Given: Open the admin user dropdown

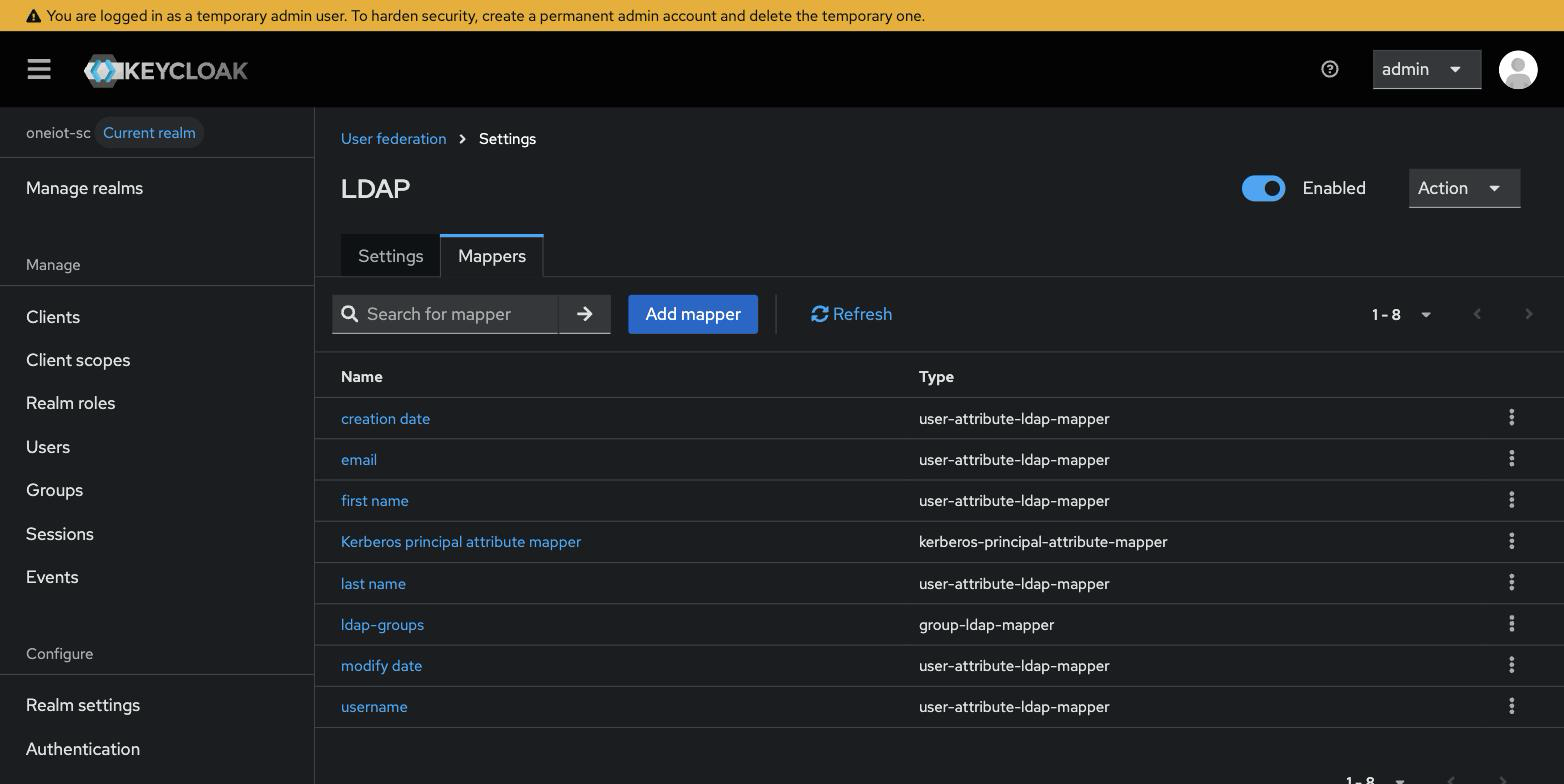Looking at the screenshot, I should 1426,69.
